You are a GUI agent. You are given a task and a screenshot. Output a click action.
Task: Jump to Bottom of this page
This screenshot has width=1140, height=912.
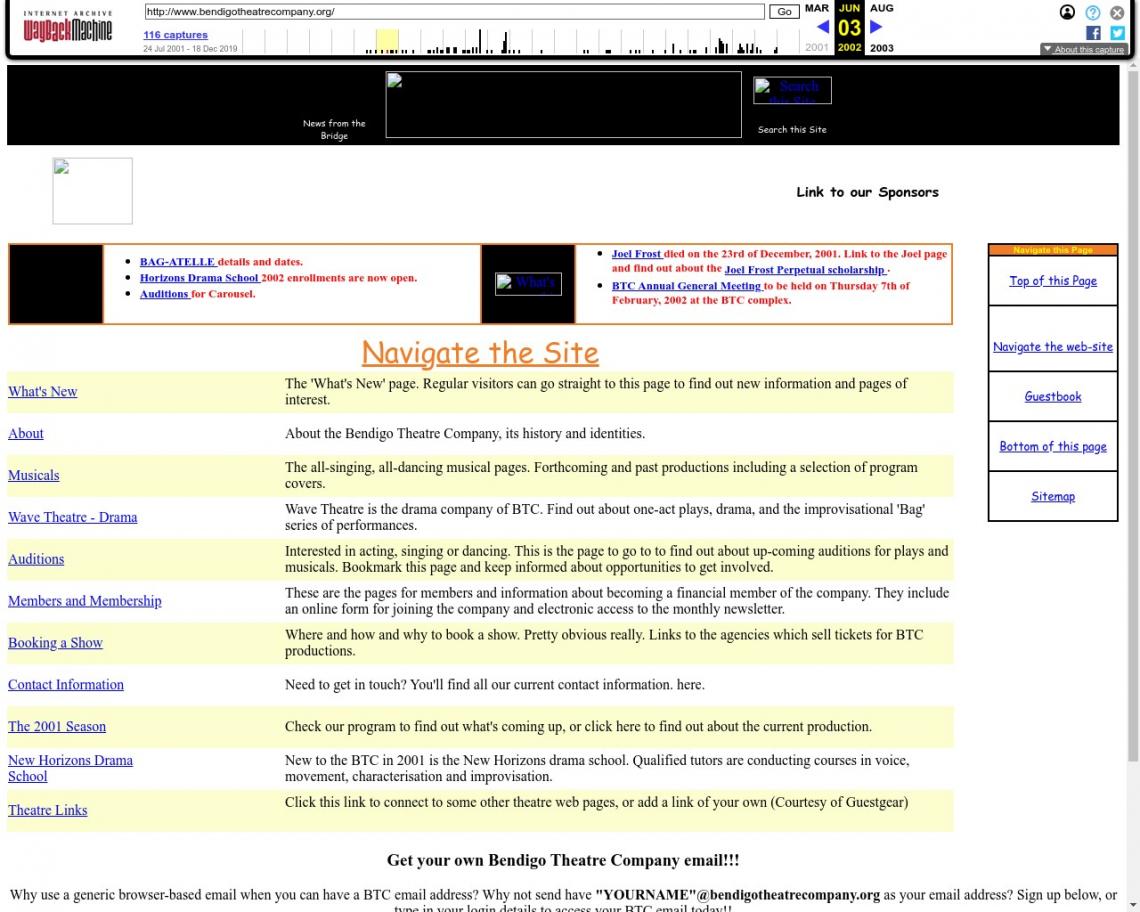(1053, 447)
